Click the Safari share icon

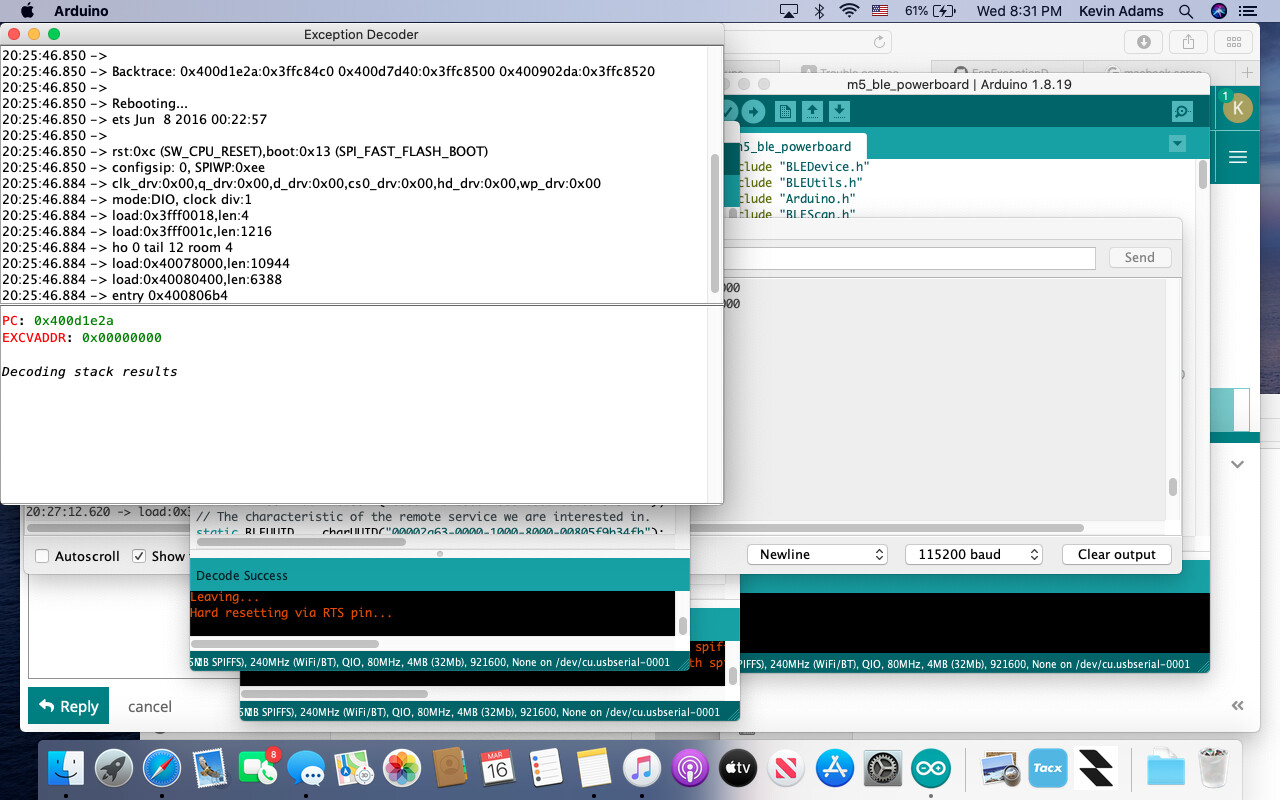1188,42
